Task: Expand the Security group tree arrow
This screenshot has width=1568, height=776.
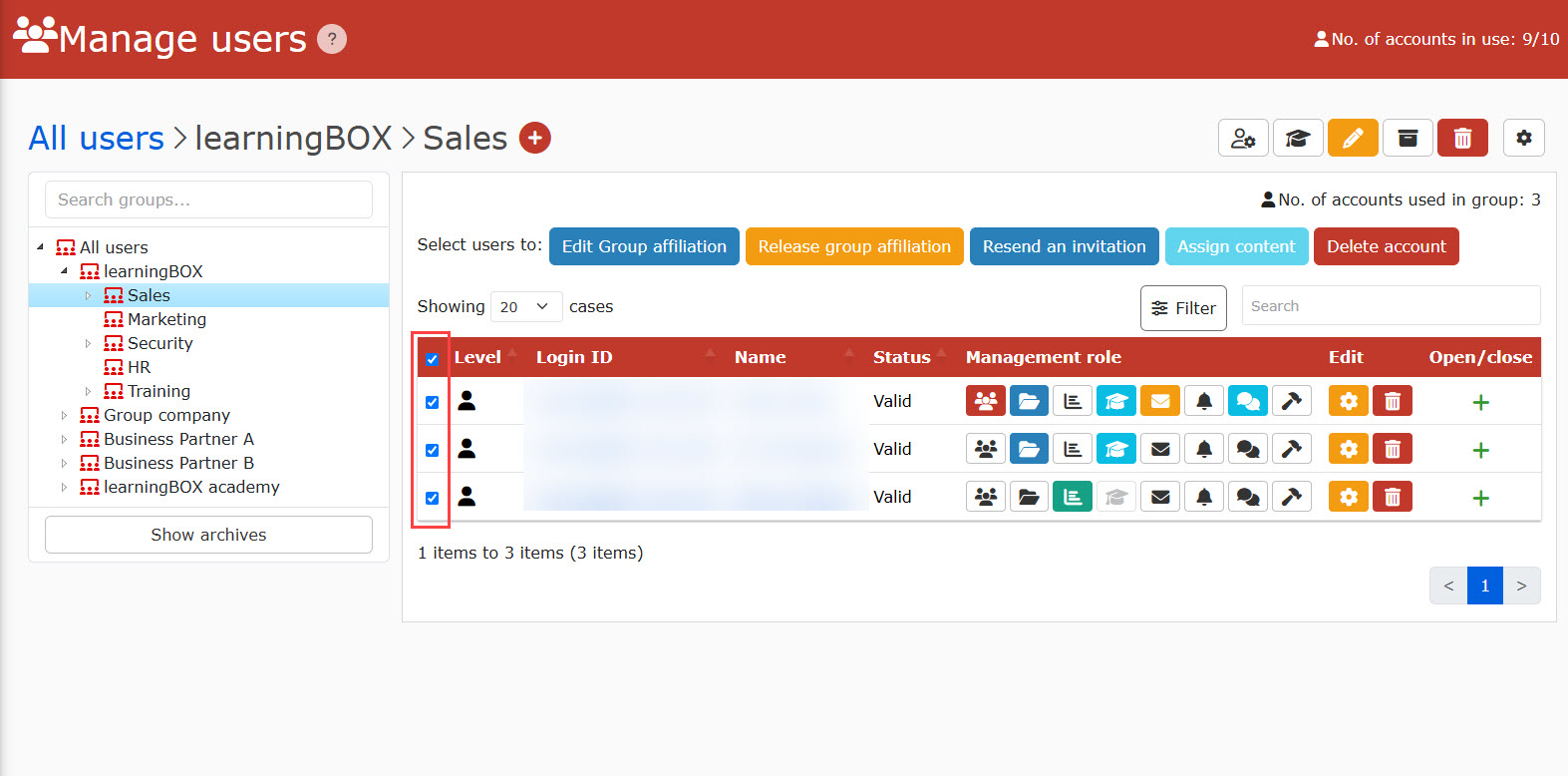Action: pos(89,343)
